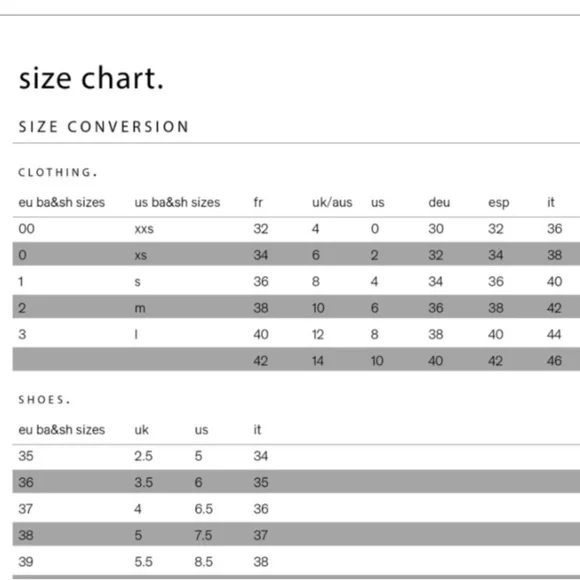Select 'us ba&sh sizes' clothing column header
This screenshot has width=580, height=580.
coord(177,202)
